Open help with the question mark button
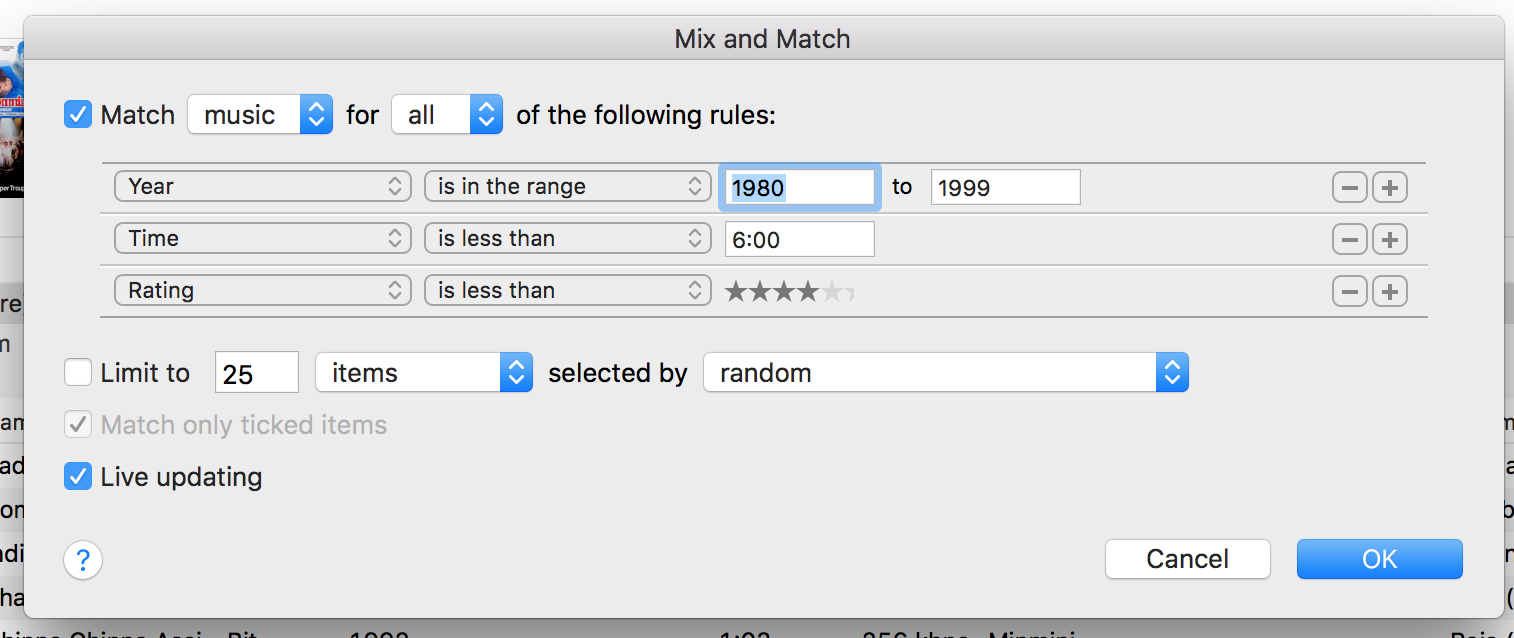The image size is (1514, 638). [x=84, y=559]
